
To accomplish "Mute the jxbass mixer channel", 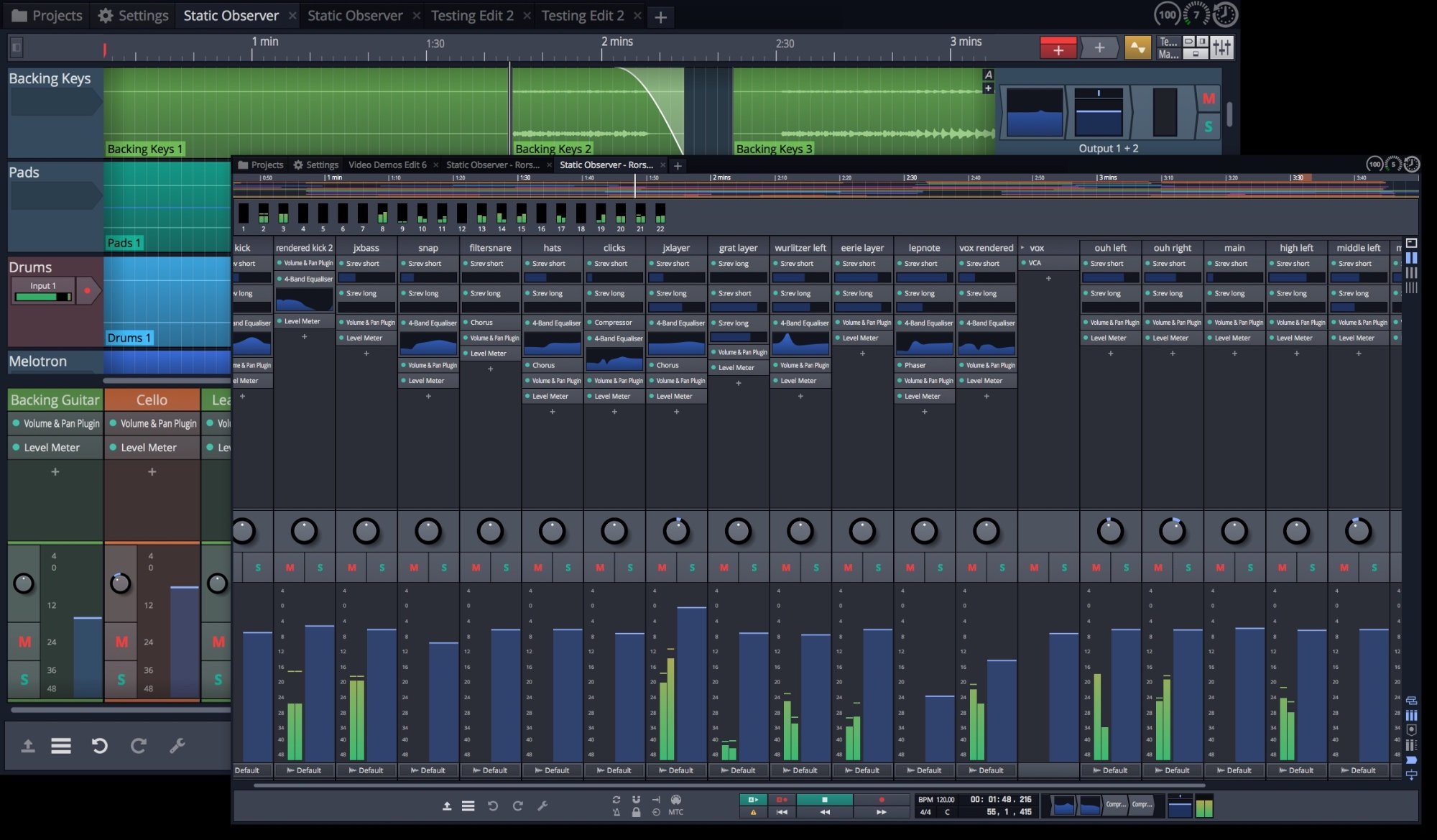I will tap(352, 568).
